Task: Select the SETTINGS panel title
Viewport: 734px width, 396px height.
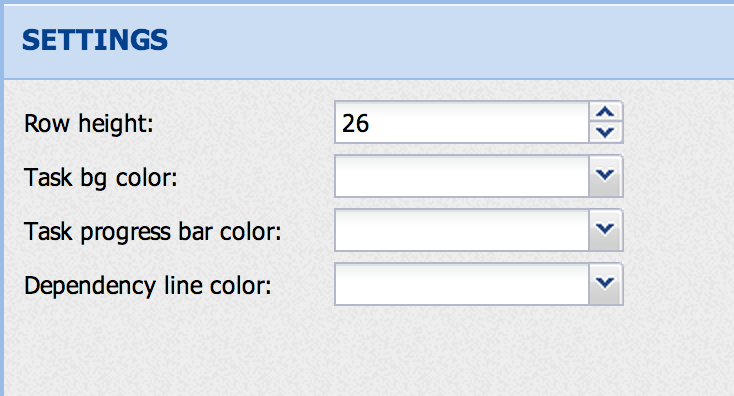Action: tap(95, 40)
